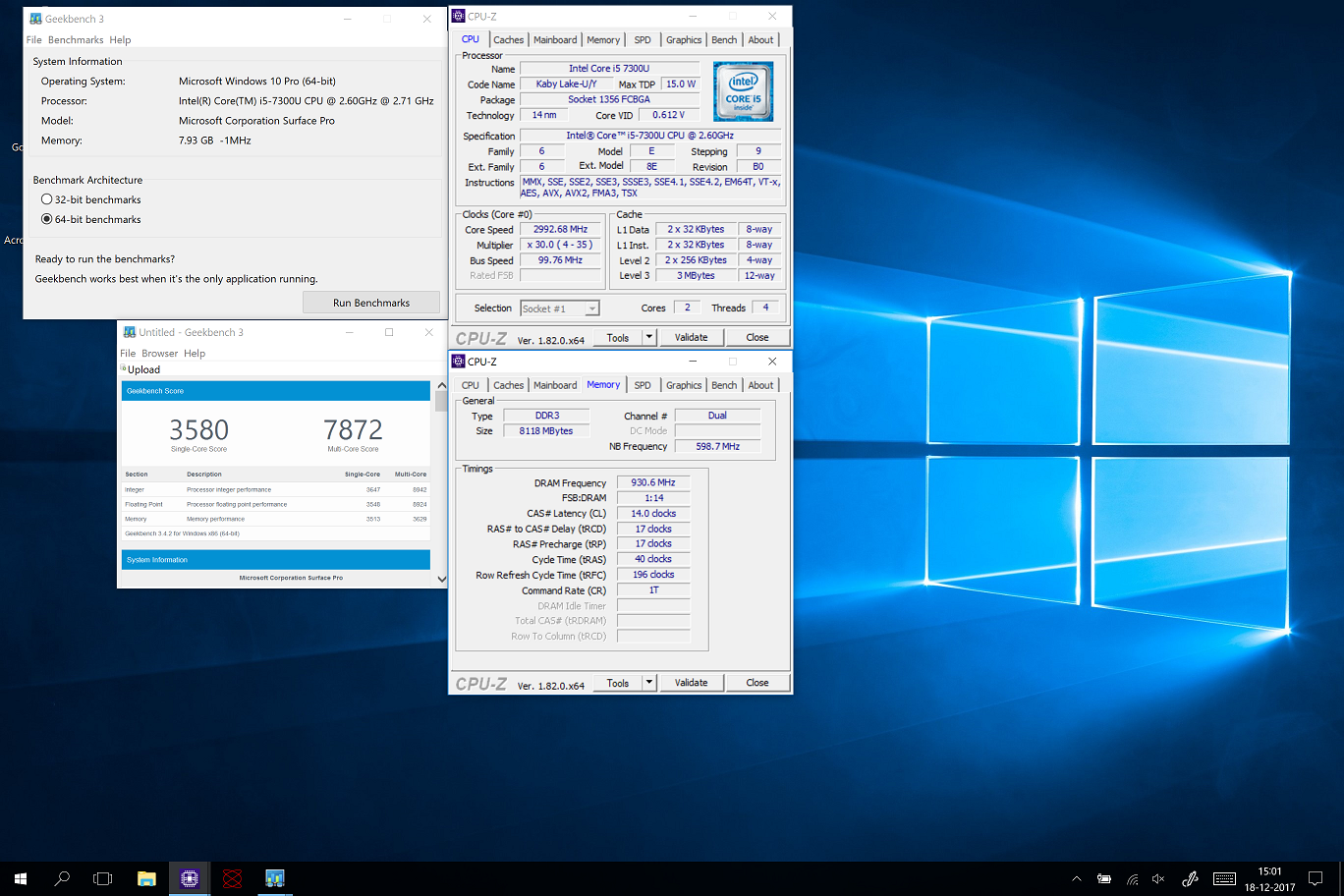Click Memory CPU-Z window title icon
1344x896 pixels.
(458, 362)
